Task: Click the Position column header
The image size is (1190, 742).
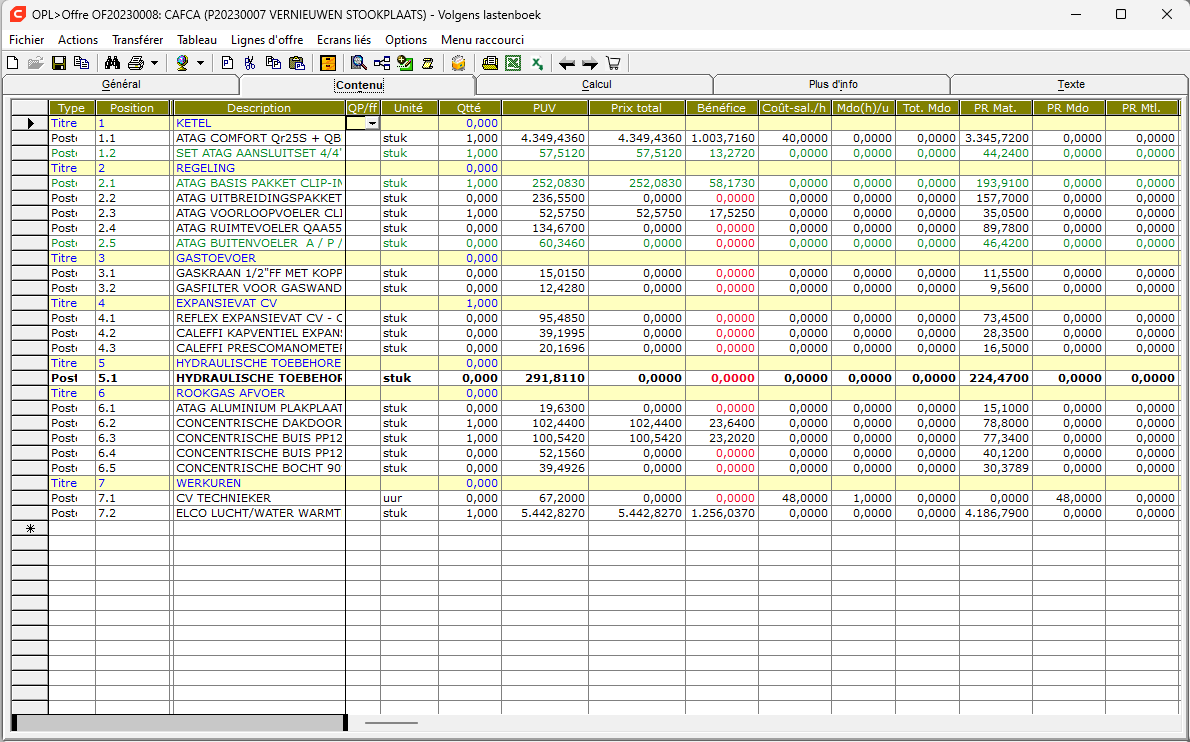Action: pos(132,108)
